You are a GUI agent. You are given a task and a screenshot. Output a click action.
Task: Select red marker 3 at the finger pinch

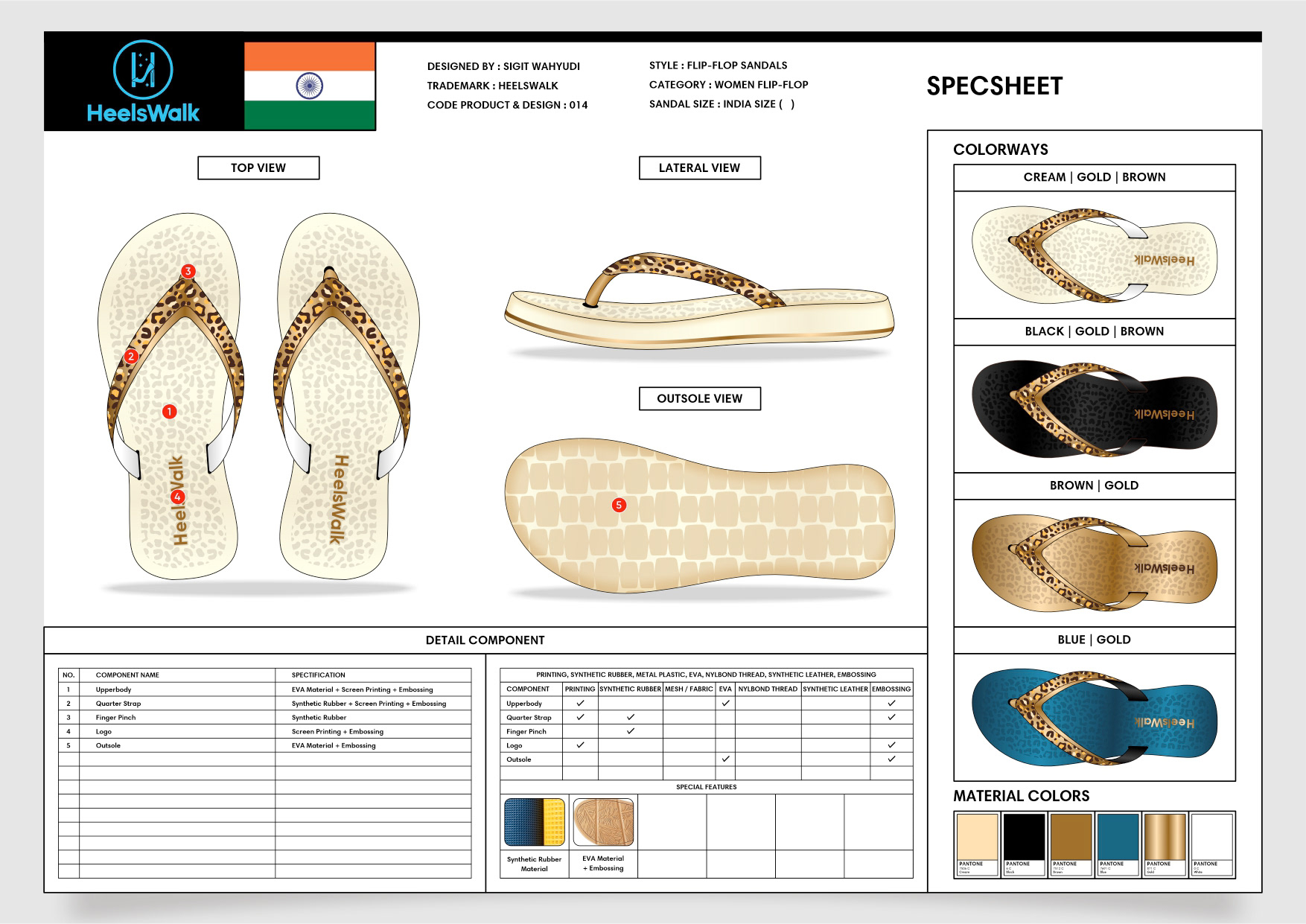coord(188,271)
